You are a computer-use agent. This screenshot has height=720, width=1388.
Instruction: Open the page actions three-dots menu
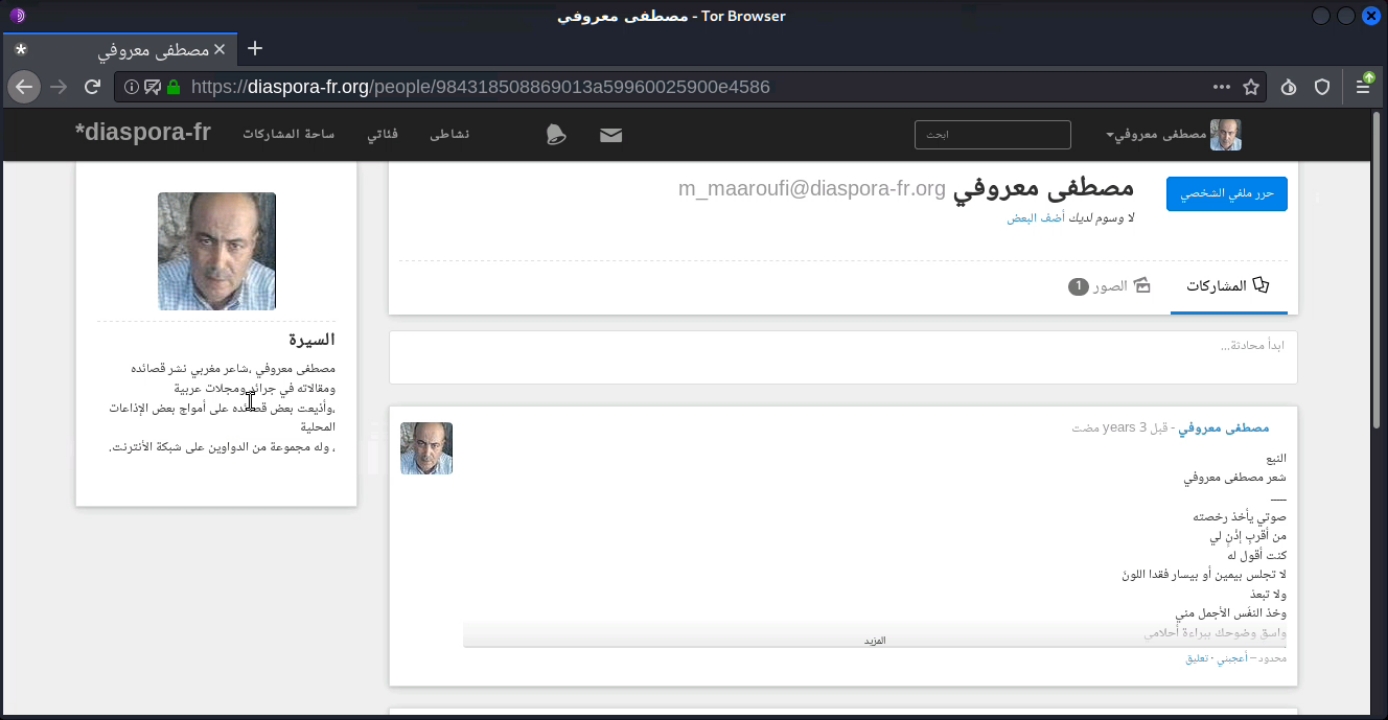pos(1221,87)
